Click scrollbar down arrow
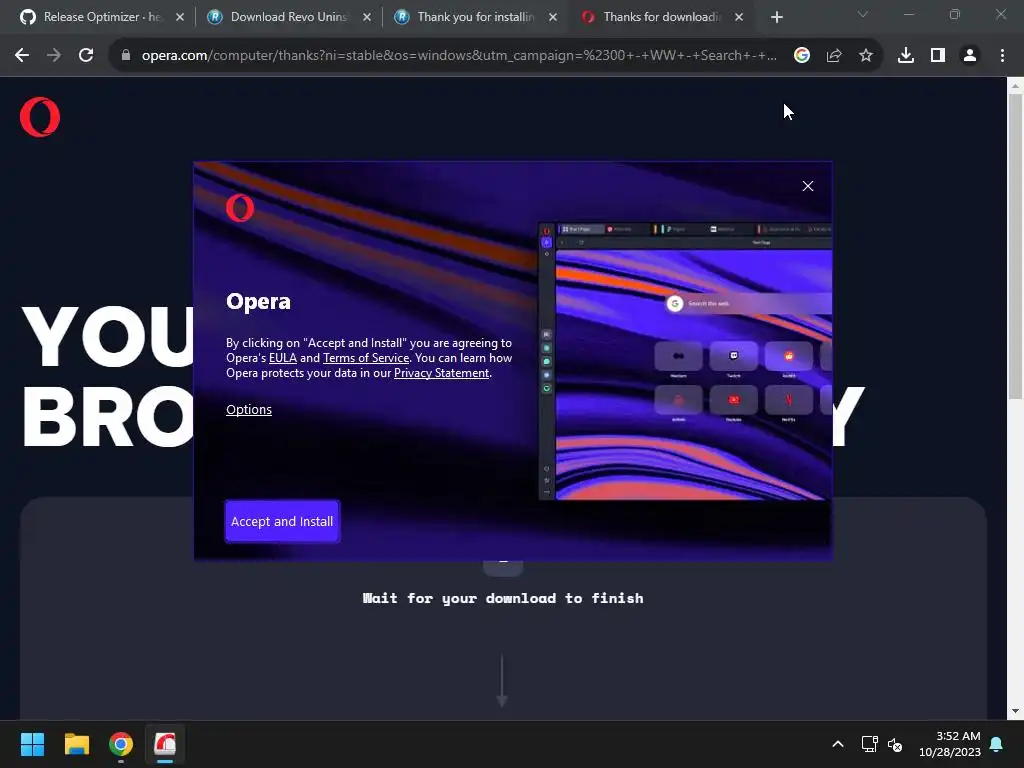The width and height of the screenshot is (1024, 768). (x=1015, y=711)
